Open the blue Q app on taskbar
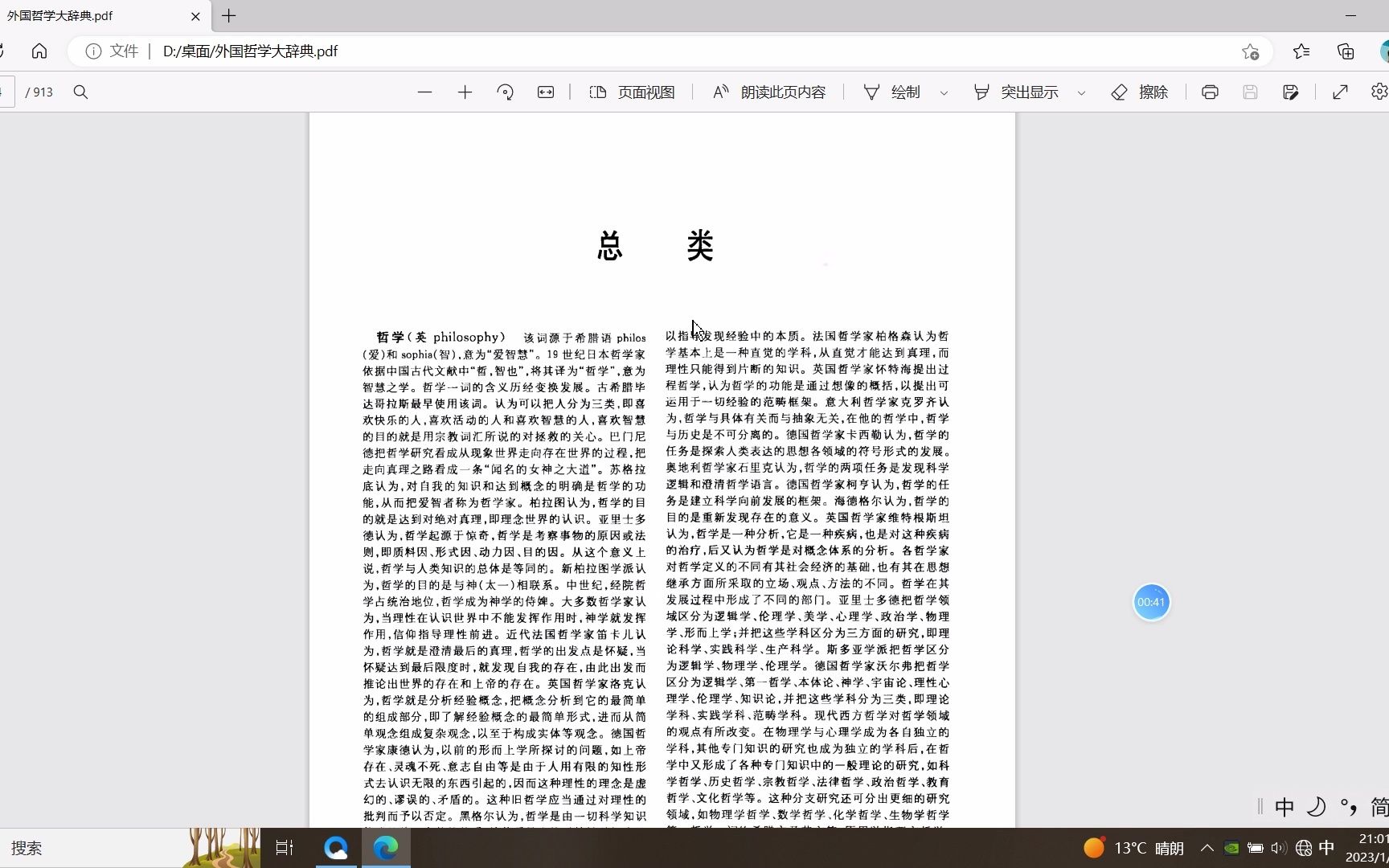The image size is (1389, 868). [336, 848]
